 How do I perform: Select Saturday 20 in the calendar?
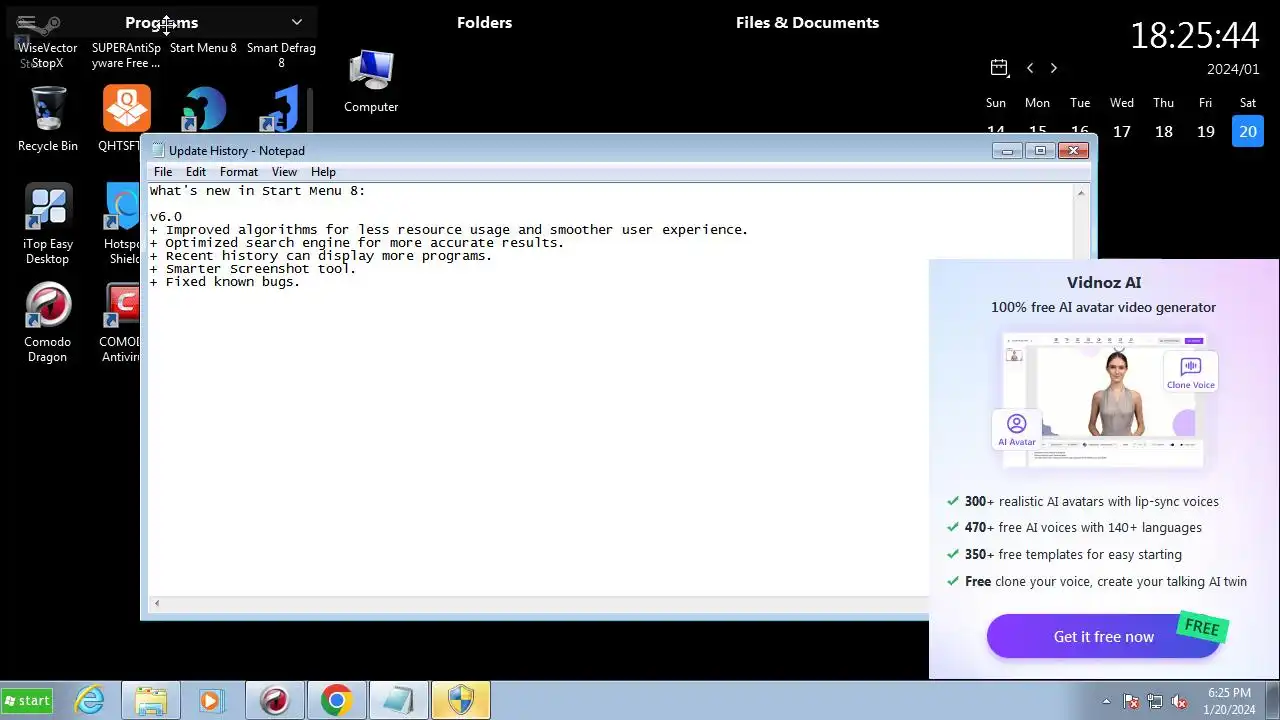pos(1248,131)
